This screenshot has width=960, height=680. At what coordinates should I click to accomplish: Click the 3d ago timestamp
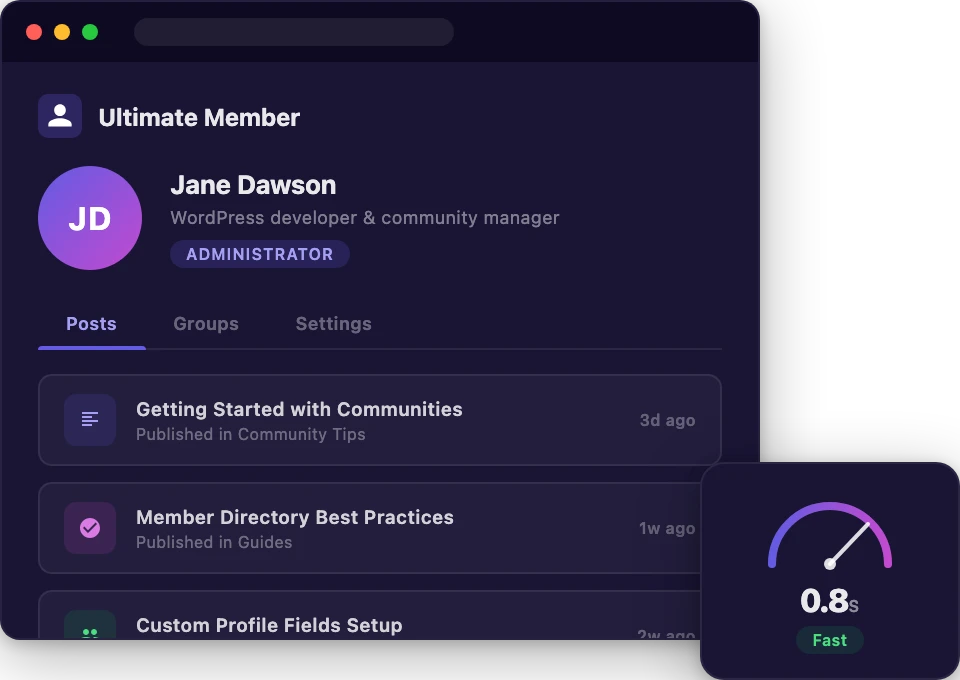coord(667,420)
